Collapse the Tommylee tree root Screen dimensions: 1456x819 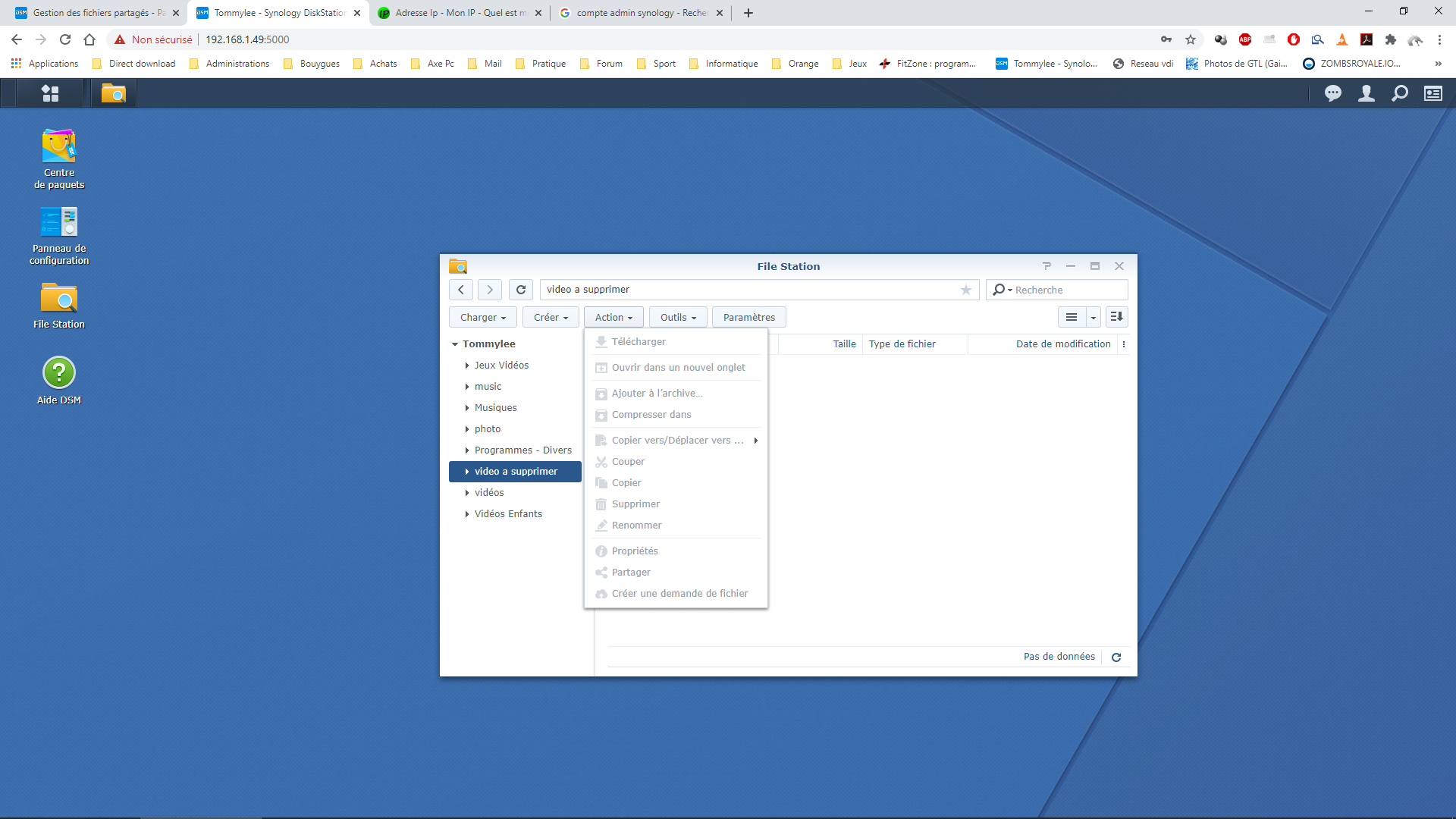pyautogui.click(x=455, y=344)
